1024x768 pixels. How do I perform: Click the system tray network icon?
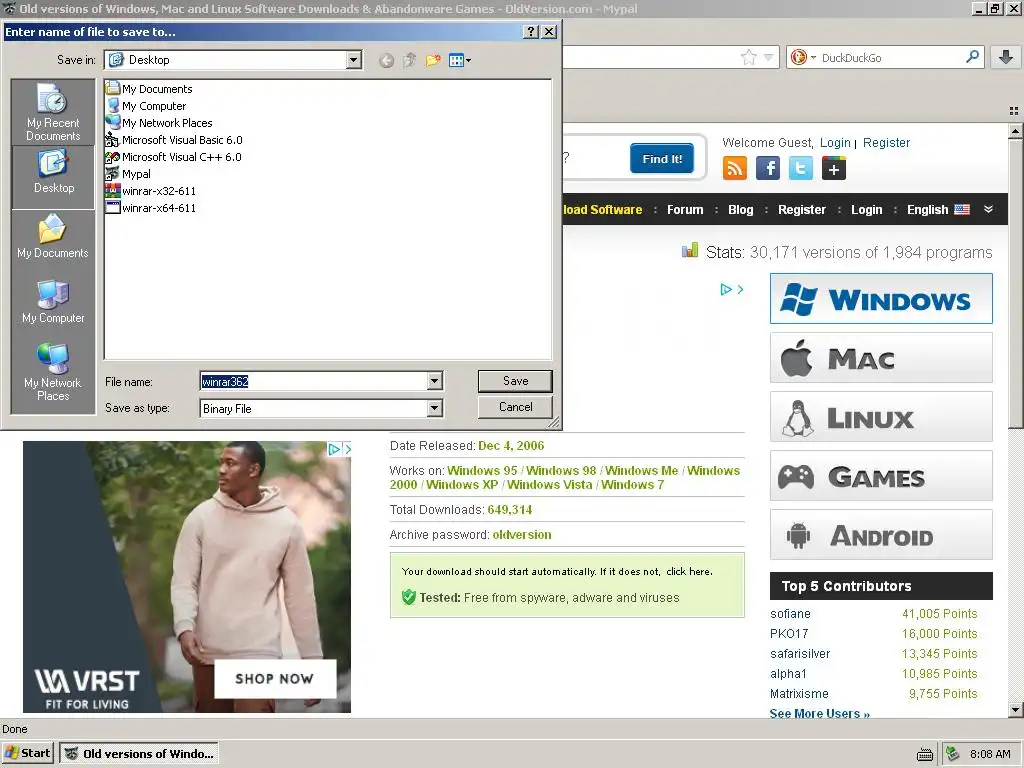[953, 754]
